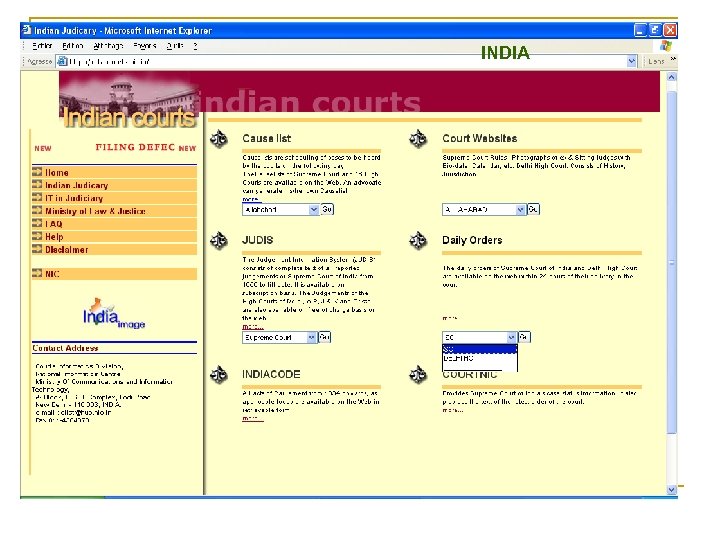720x540 pixels.
Task: Open the Affichage menu
Action: click(x=108, y=46)
